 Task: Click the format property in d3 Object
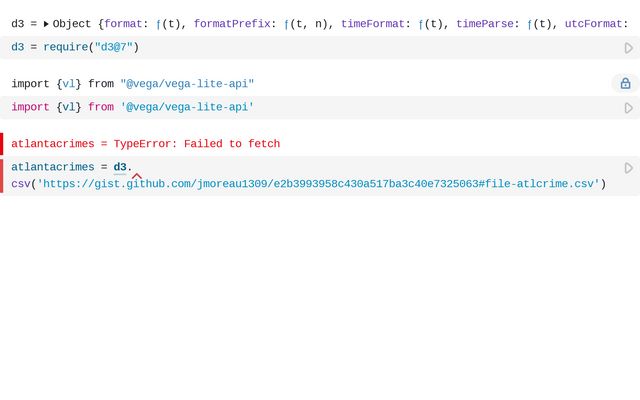(x=123, y=24)
